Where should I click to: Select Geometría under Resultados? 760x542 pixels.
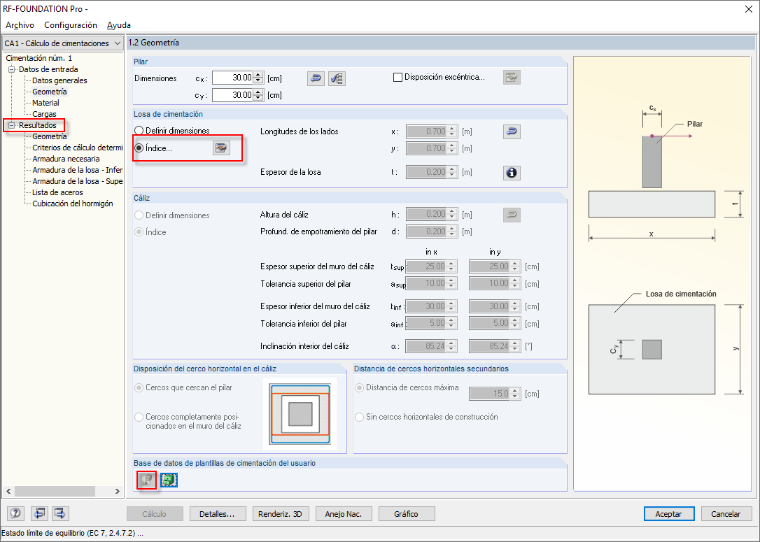pyautogui.click(x=49, y=136)
